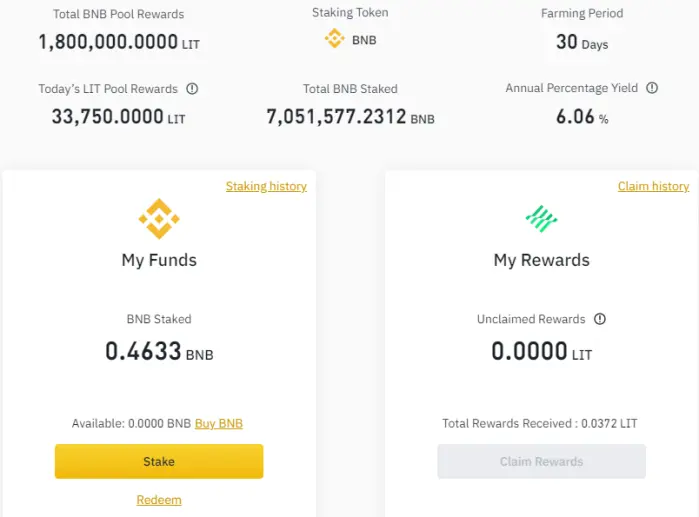Select the 1,800,000.0000 LIT total pool rewards value
Viewport: 699px width, 517px height.
click(x=119, y=42)
